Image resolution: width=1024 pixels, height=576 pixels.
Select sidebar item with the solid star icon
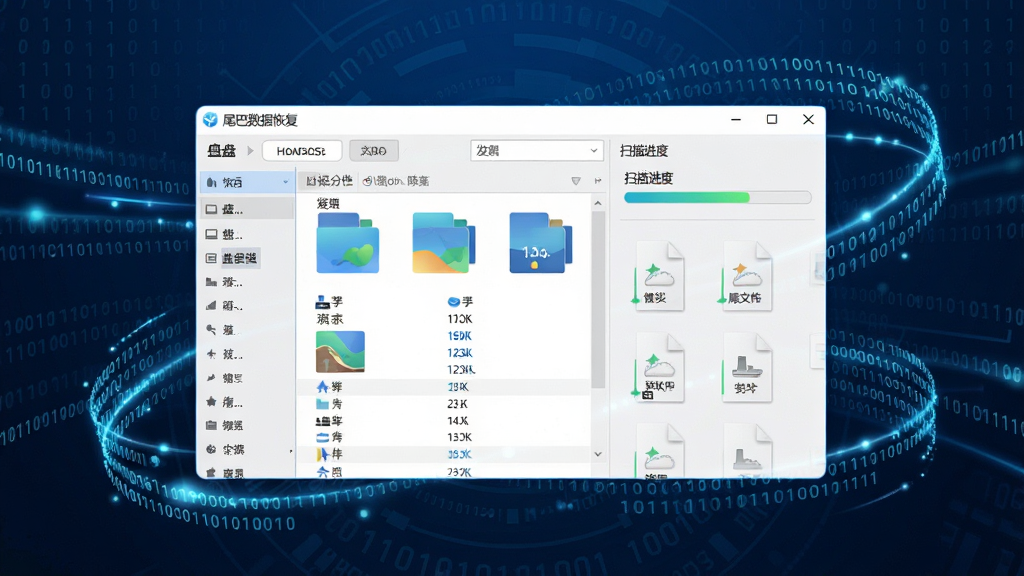[x=225, y=402]
